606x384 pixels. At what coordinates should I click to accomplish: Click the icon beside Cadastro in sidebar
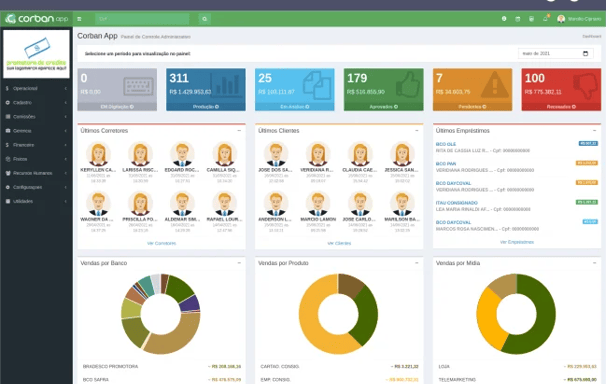8,102
